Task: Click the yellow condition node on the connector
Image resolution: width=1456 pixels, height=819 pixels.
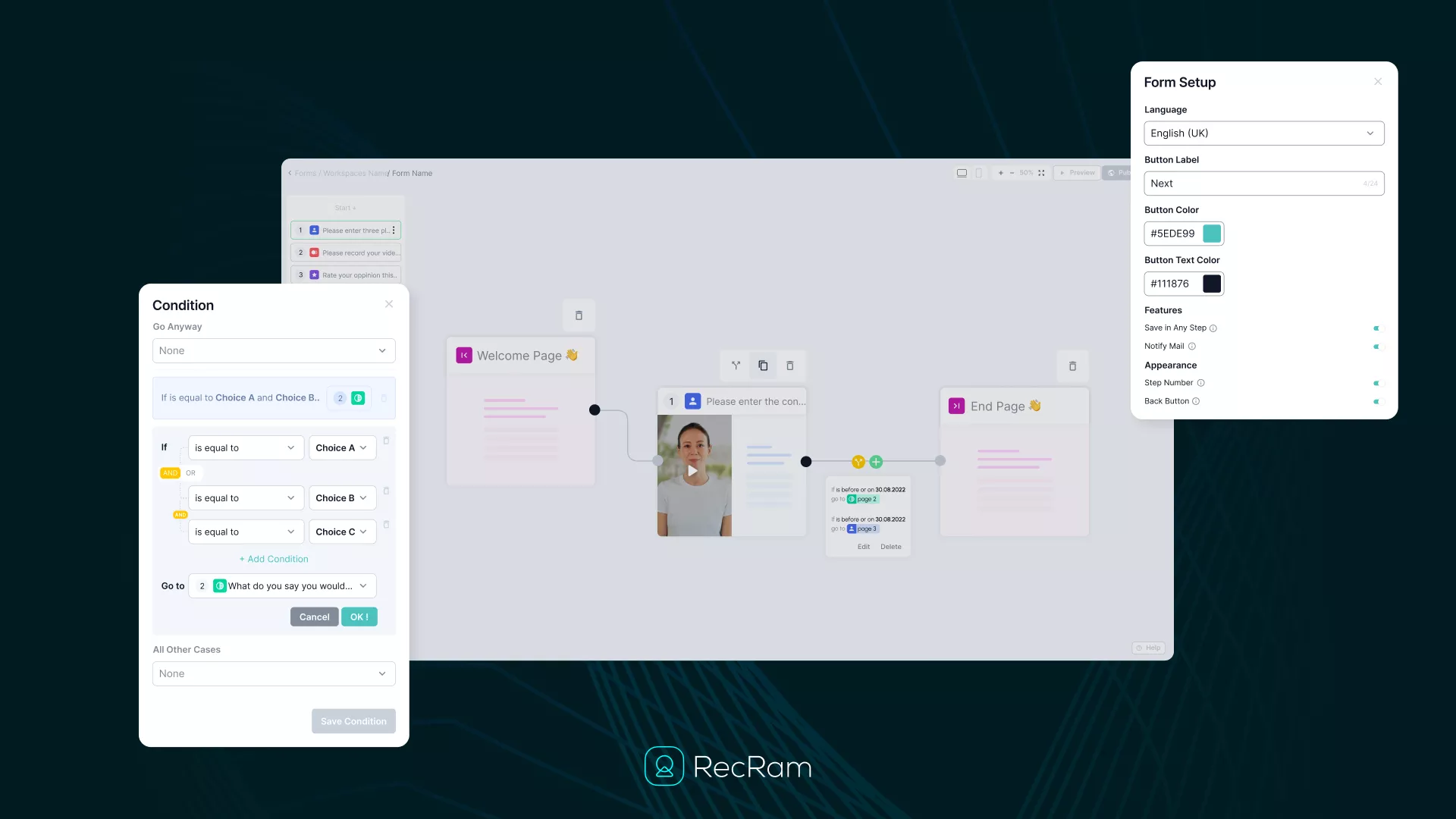Action: tap(858, 462)
